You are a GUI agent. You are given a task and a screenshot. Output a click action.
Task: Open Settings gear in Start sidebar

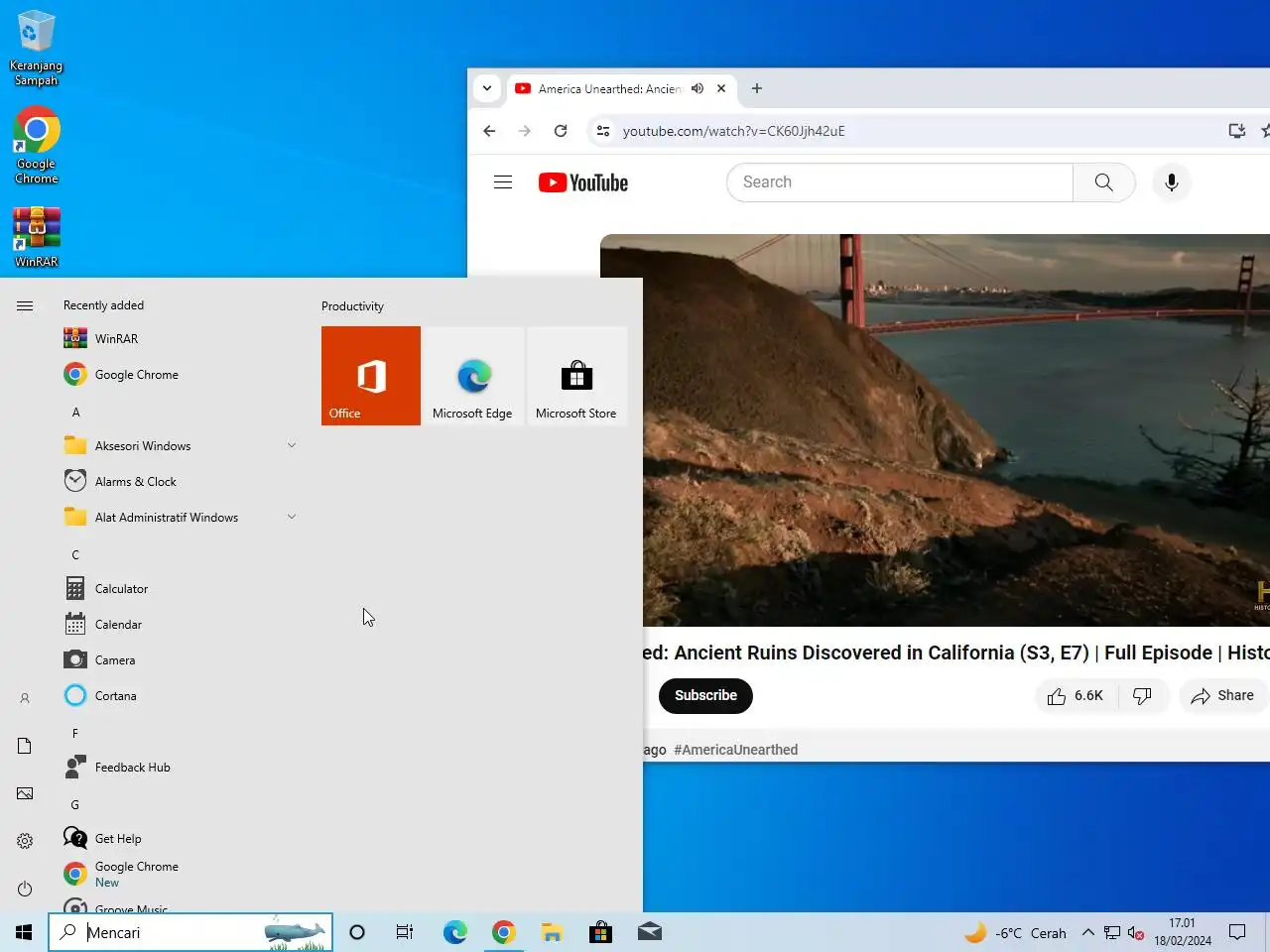(x=25, y=841)
